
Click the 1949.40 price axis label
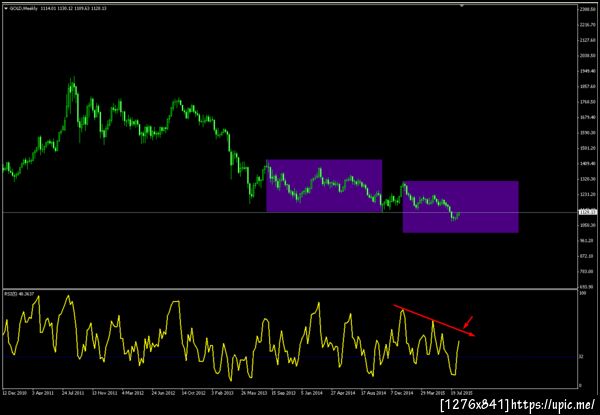point(589,71)
